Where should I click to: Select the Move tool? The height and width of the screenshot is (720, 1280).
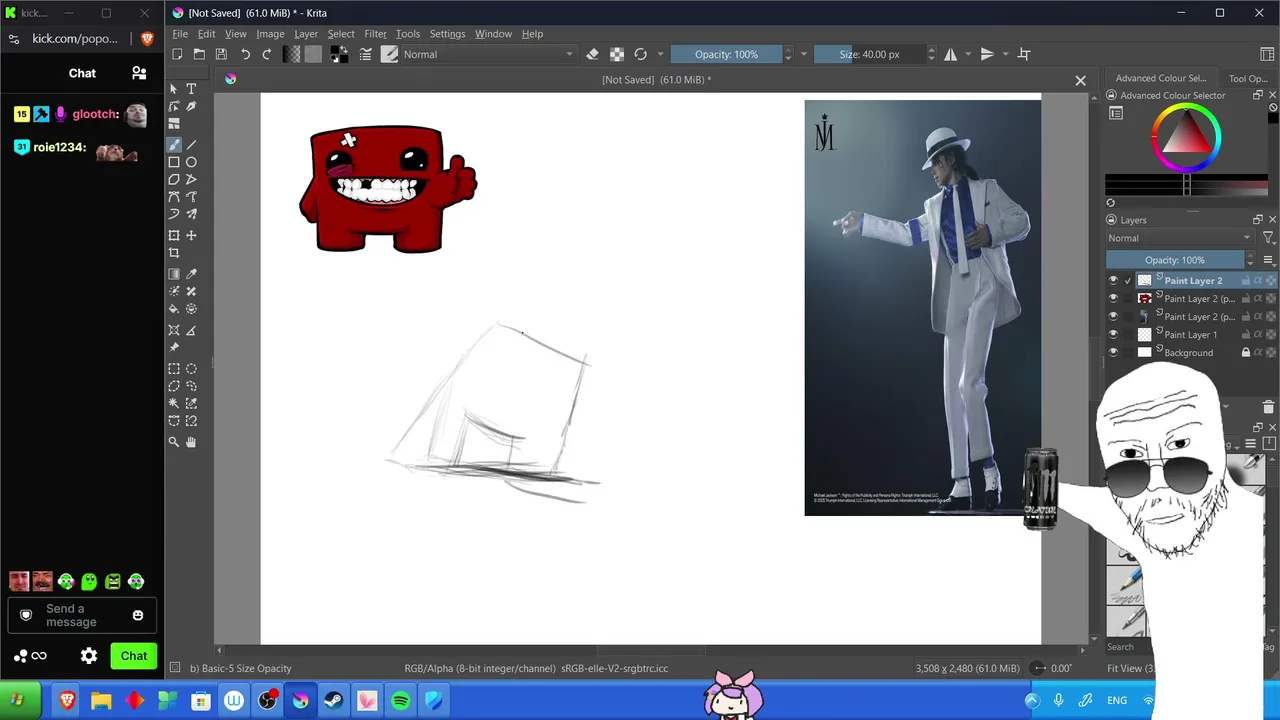pyautogui.click(x=191, y=235)
